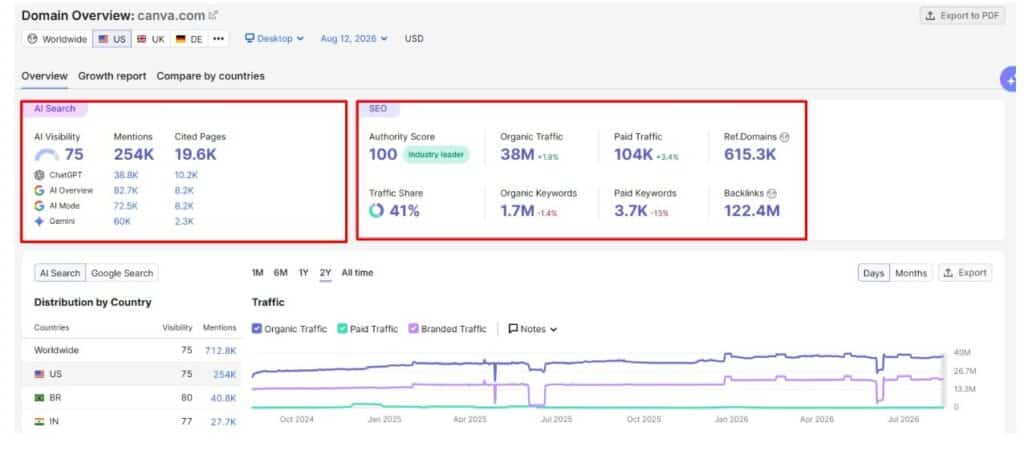Screen dimensions: 1024x451
Task: Select AI Search toggle button
Action: click(x=60, y=273)
